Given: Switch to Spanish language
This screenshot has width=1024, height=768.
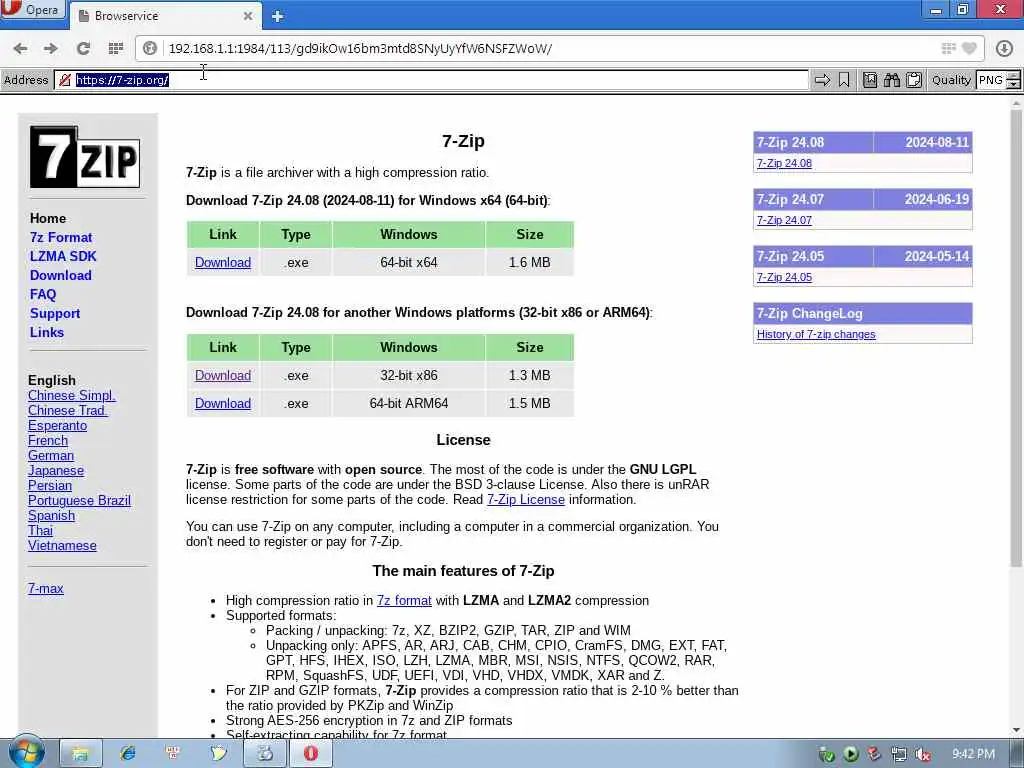Looking at the screenshot, I should [x=51, y=515].
